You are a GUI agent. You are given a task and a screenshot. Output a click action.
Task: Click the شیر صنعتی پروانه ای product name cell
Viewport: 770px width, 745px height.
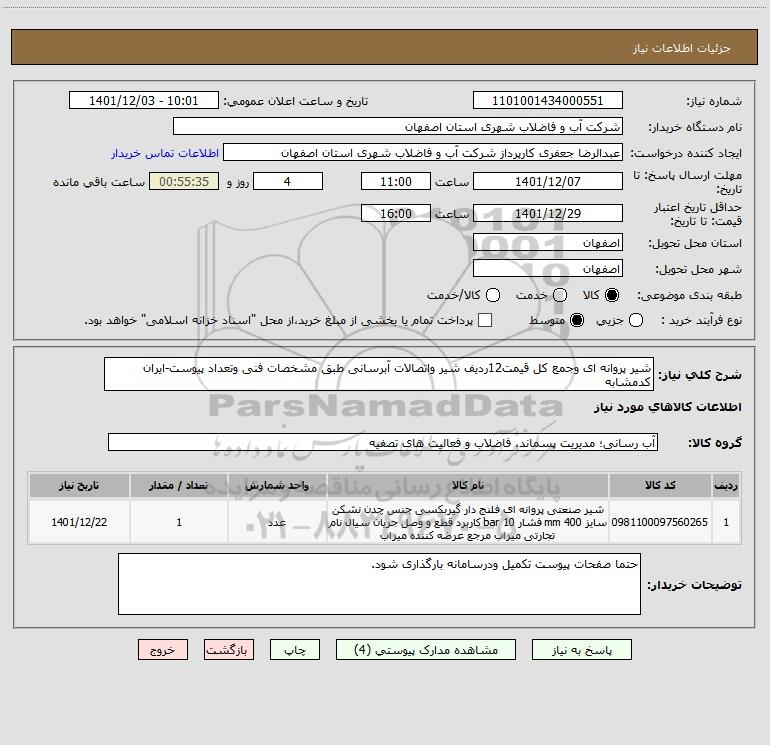468,522
